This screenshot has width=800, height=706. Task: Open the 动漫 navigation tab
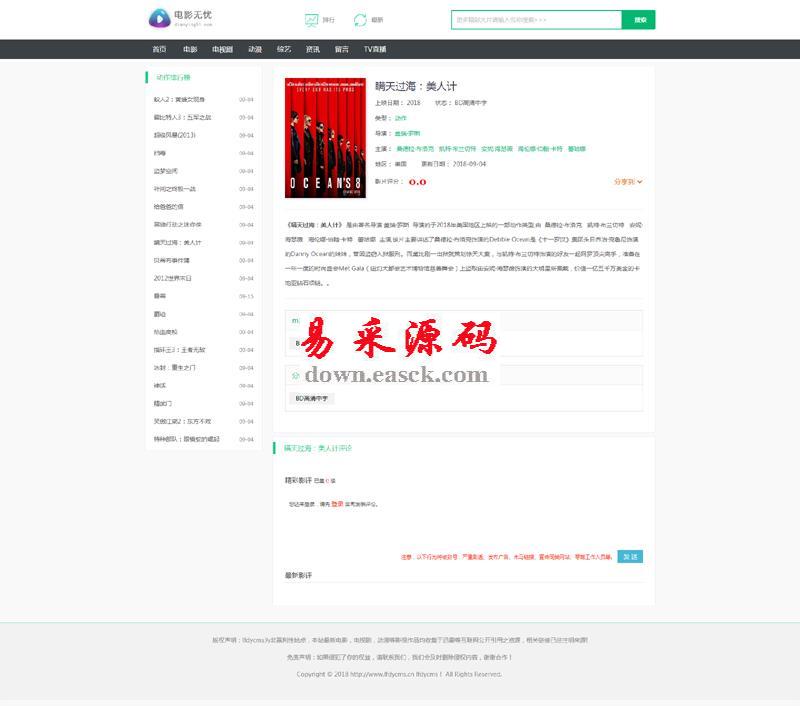coord(255,49)
